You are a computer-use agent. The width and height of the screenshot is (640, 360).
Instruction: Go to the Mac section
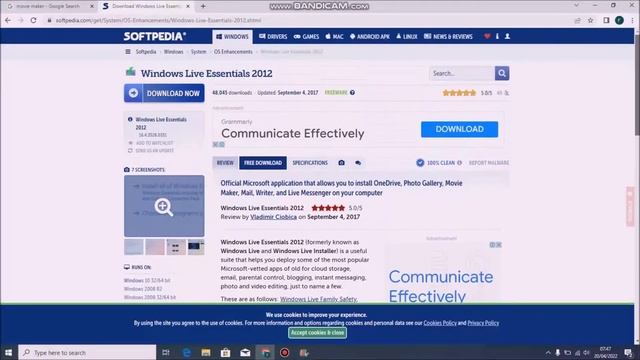pos(334,37)
